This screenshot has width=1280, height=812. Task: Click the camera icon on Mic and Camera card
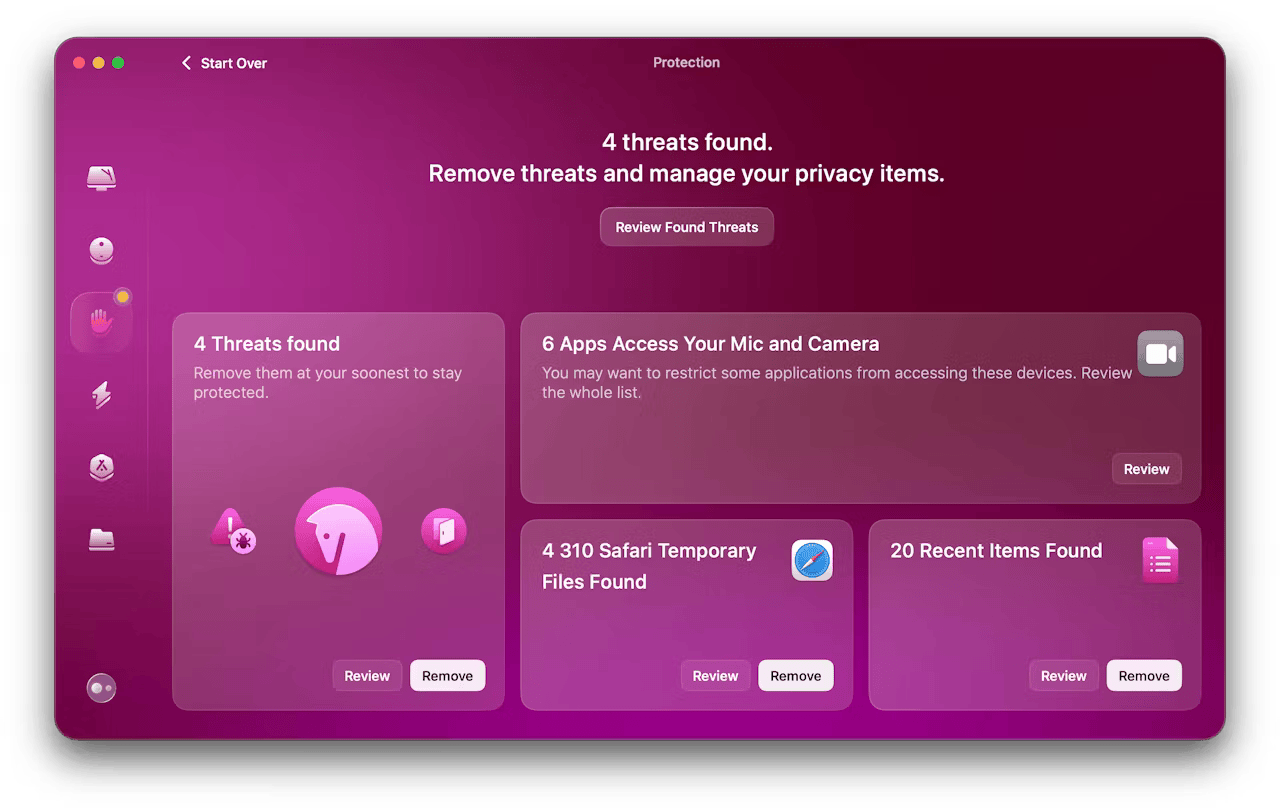pos(1160,354)
